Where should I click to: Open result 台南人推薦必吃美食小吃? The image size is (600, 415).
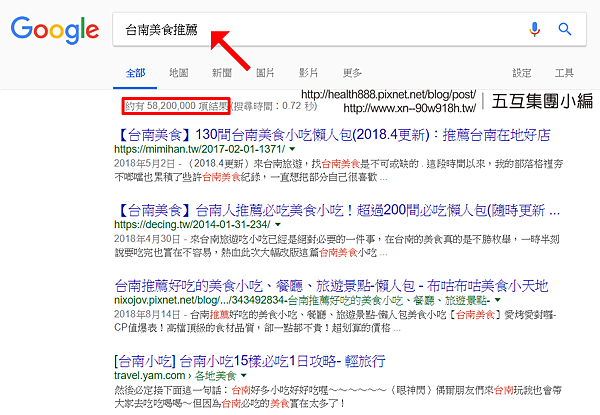pyautogui.click(x=337, y=210)
